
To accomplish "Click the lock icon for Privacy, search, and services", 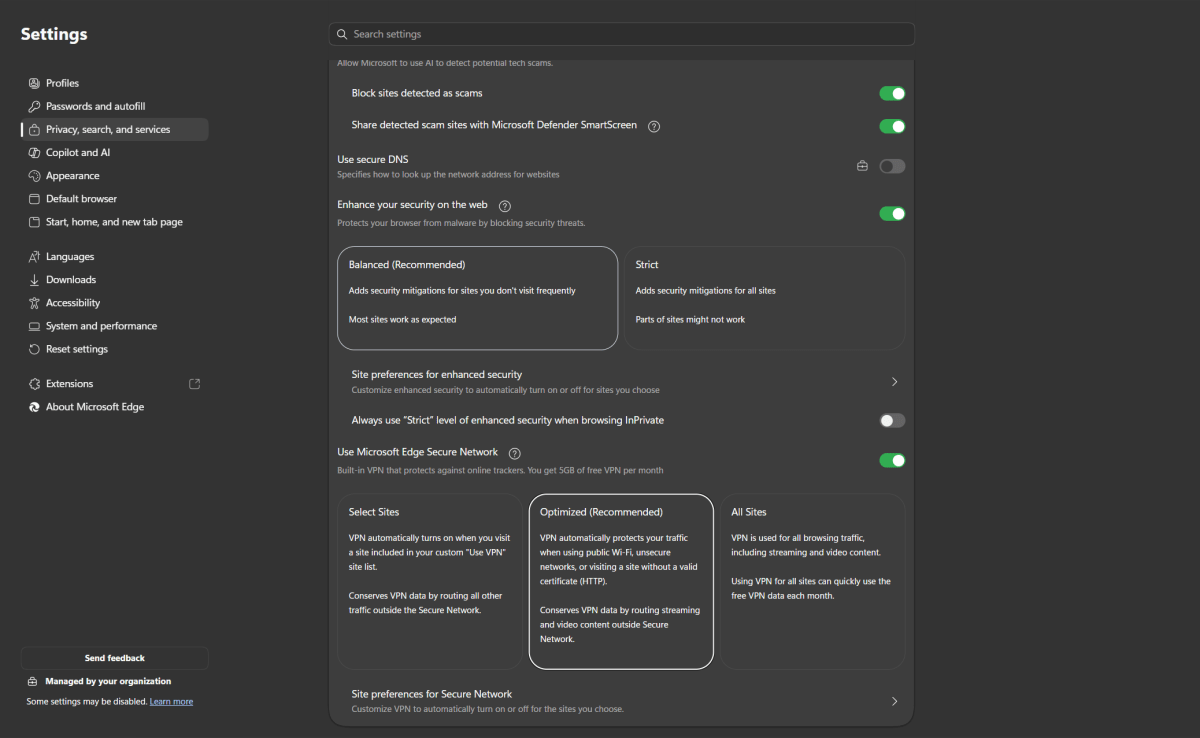I will click(x=34, y=130).
